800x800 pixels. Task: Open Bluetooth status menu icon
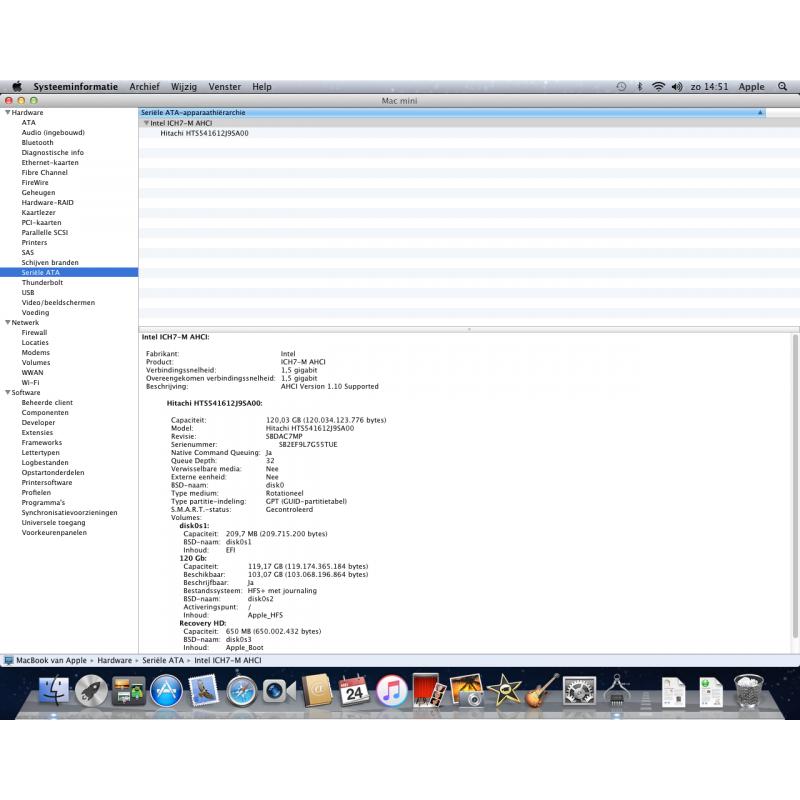(x=640, y=87)
